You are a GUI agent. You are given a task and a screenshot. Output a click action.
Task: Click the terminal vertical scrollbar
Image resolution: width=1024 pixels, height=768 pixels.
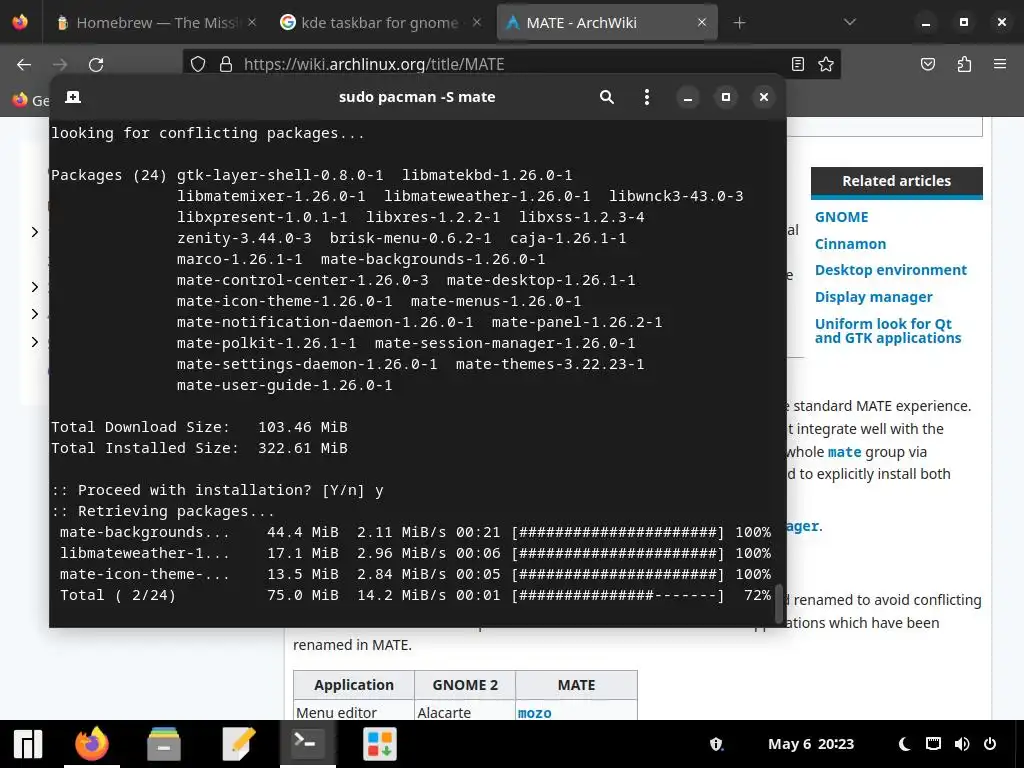coord(778,604)
